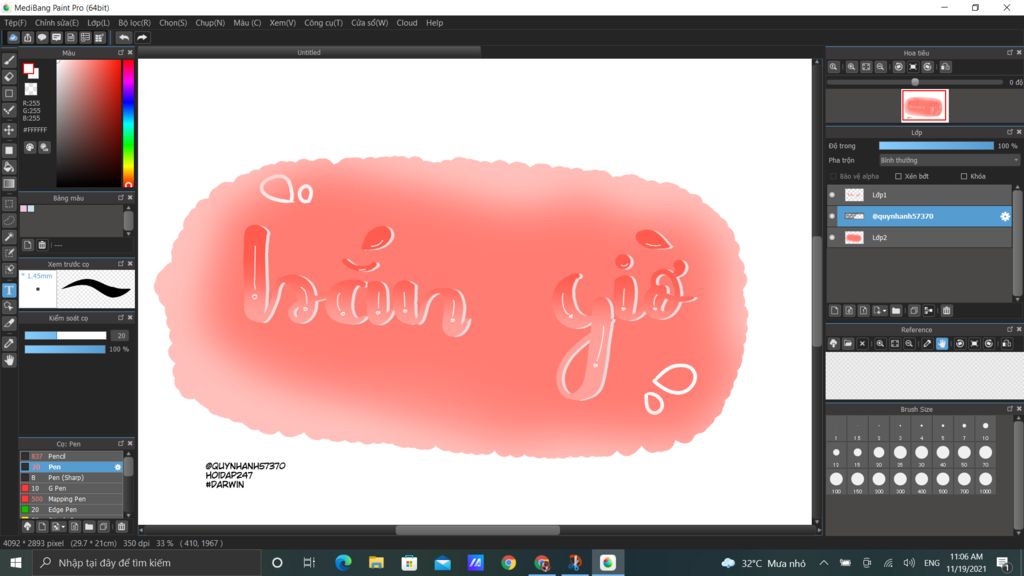Delete layer using the layer panel trash icon

(x=946, y=311)
